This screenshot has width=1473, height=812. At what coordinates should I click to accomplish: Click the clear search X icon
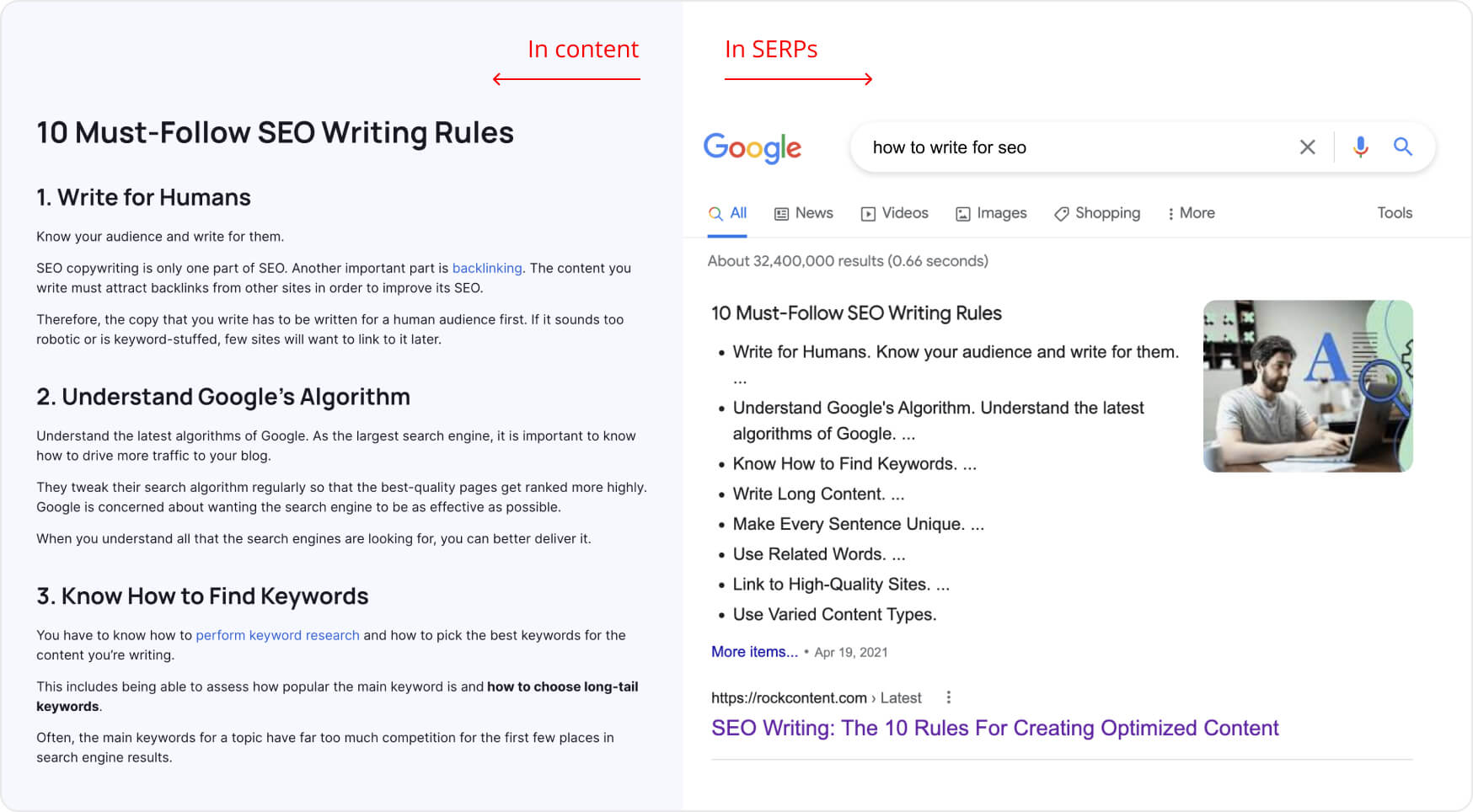[1307, 147]
